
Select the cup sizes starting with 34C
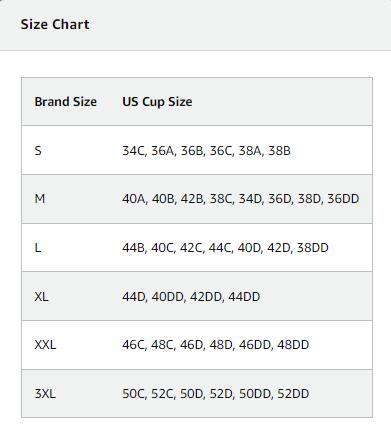(x=206, y=151)
